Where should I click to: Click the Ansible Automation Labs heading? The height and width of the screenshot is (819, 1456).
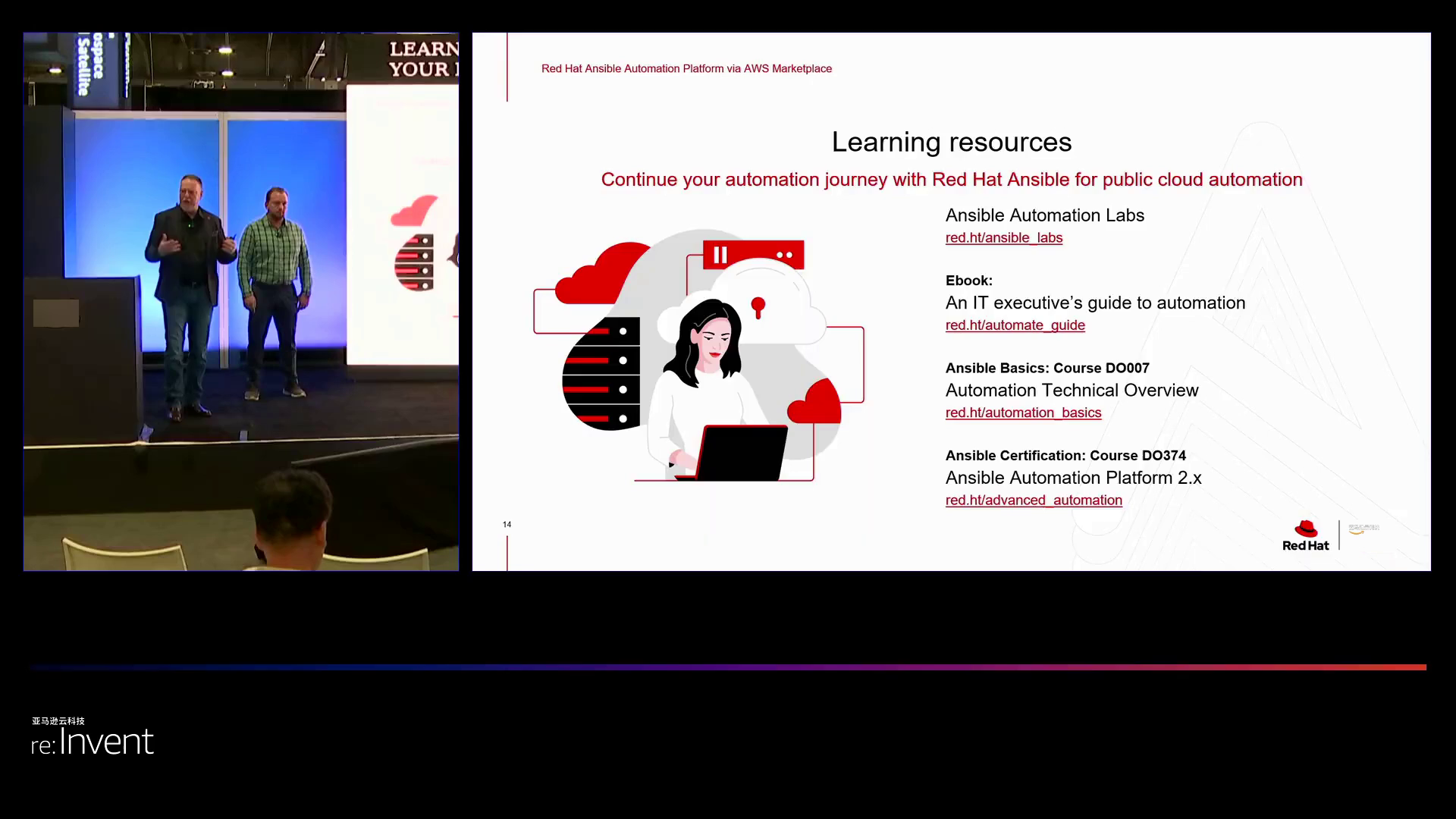coord(1044,215)
